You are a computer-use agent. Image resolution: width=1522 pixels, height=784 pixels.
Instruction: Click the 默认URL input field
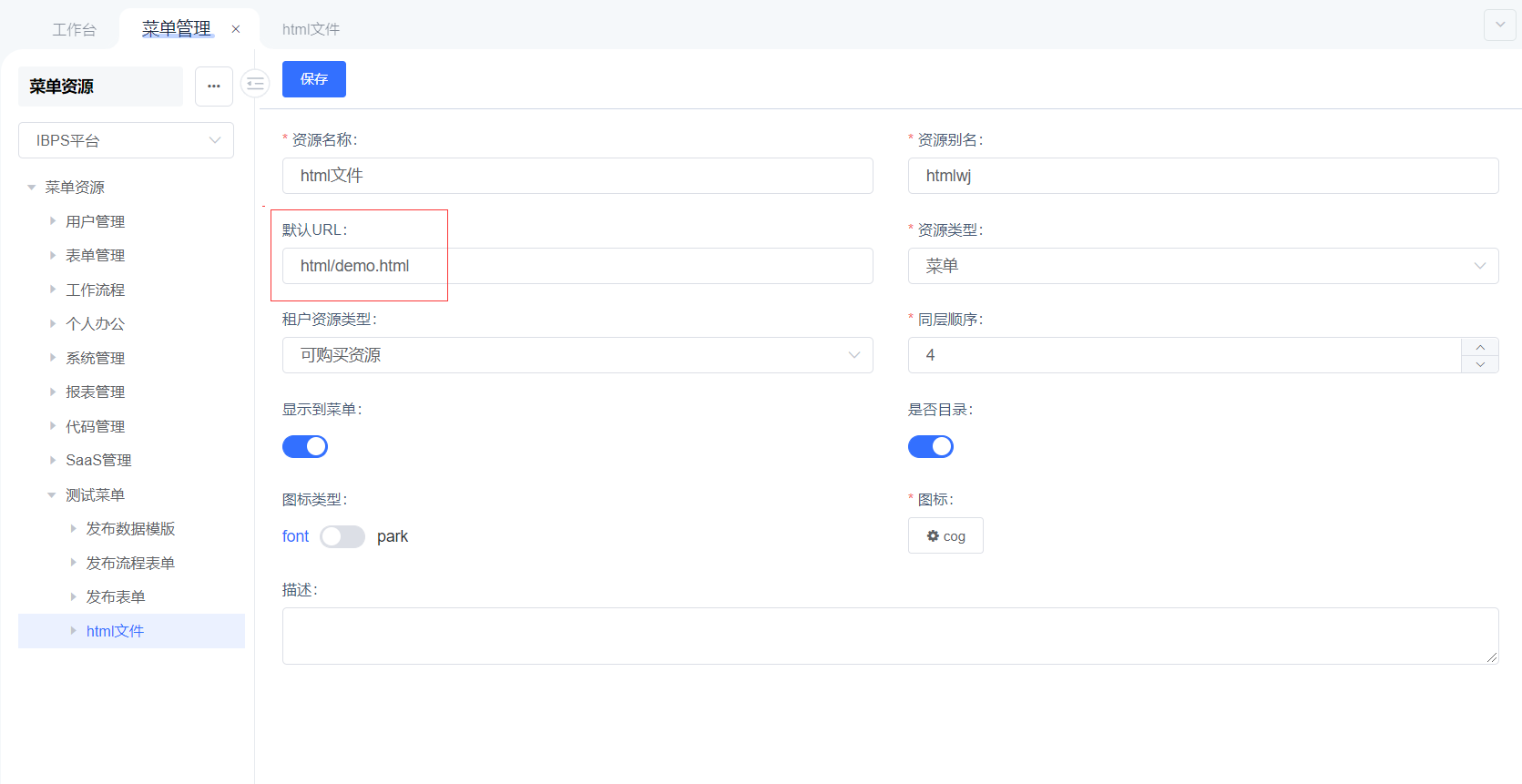click(577, 266)
